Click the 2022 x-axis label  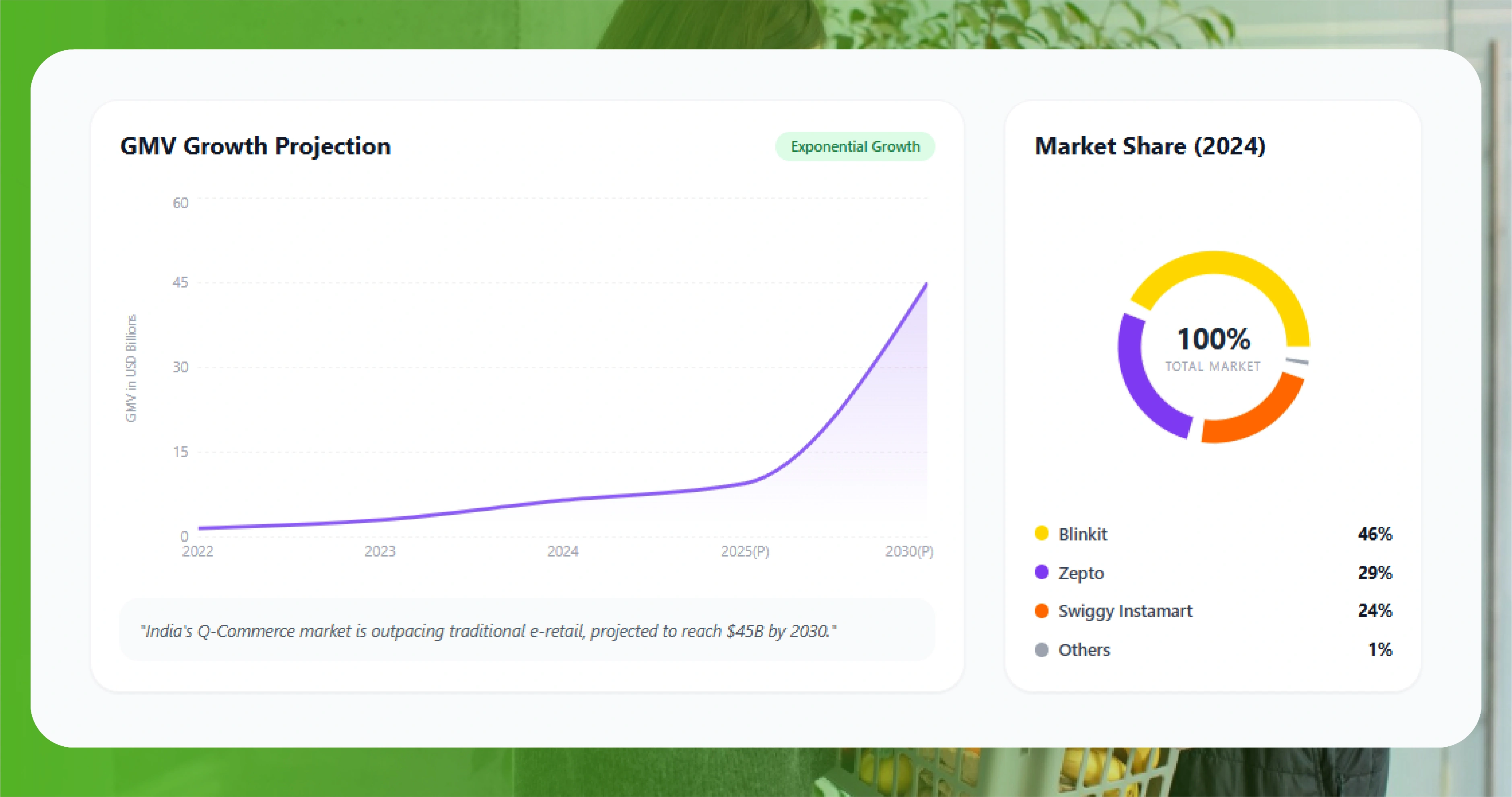click(197, 551)
